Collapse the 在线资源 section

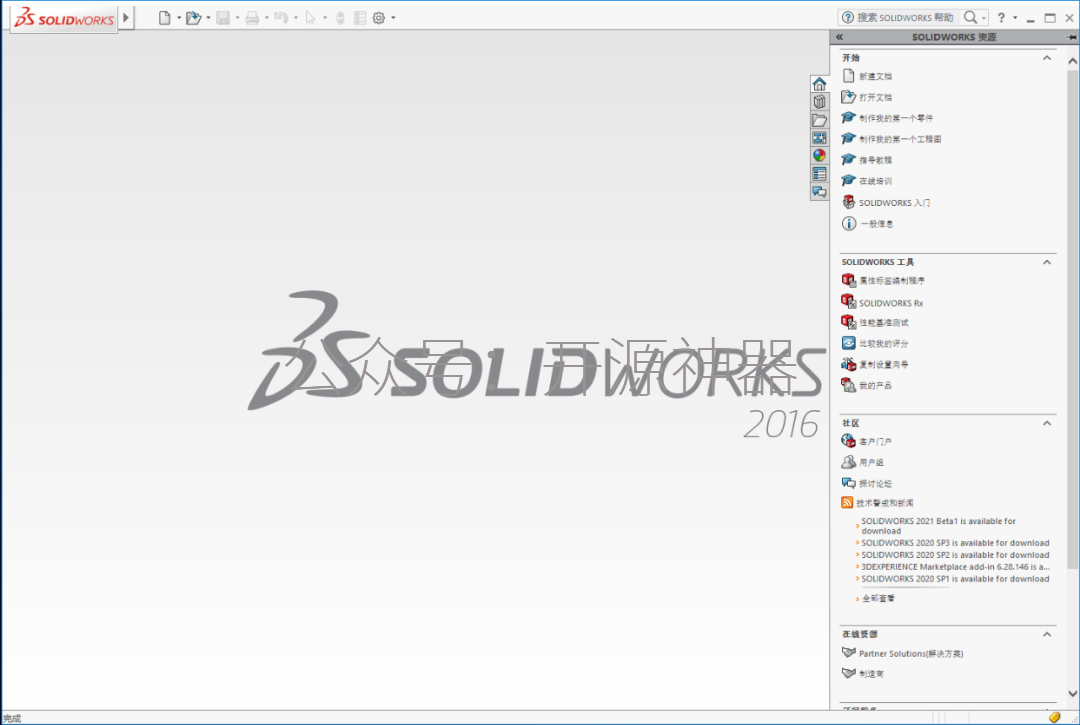click(1047, 634)
